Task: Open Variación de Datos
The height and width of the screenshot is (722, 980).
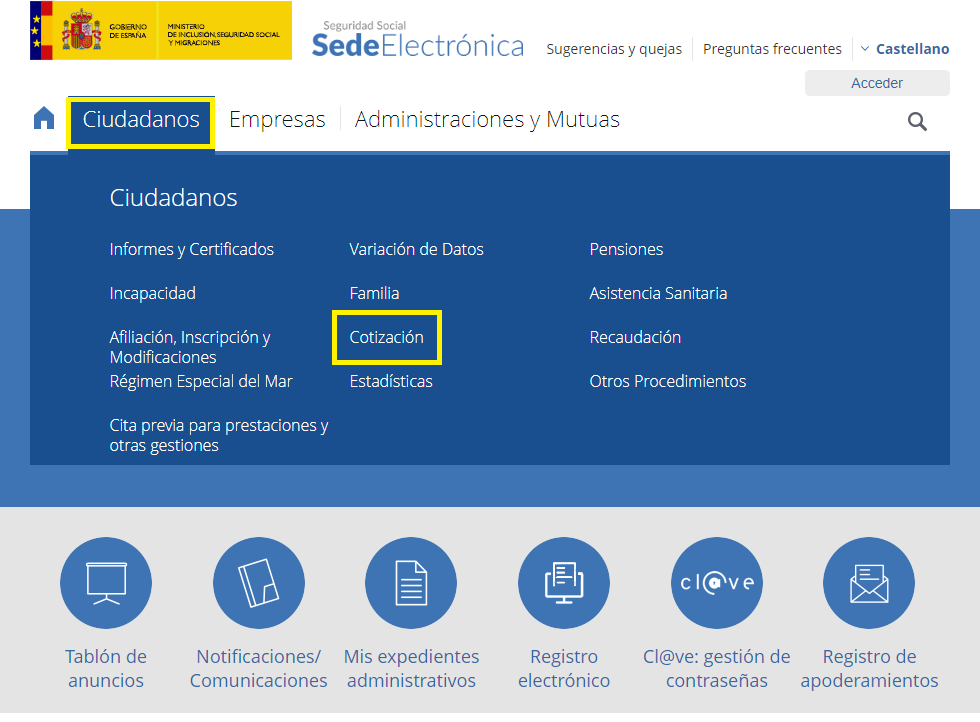Action: (416, 249)
